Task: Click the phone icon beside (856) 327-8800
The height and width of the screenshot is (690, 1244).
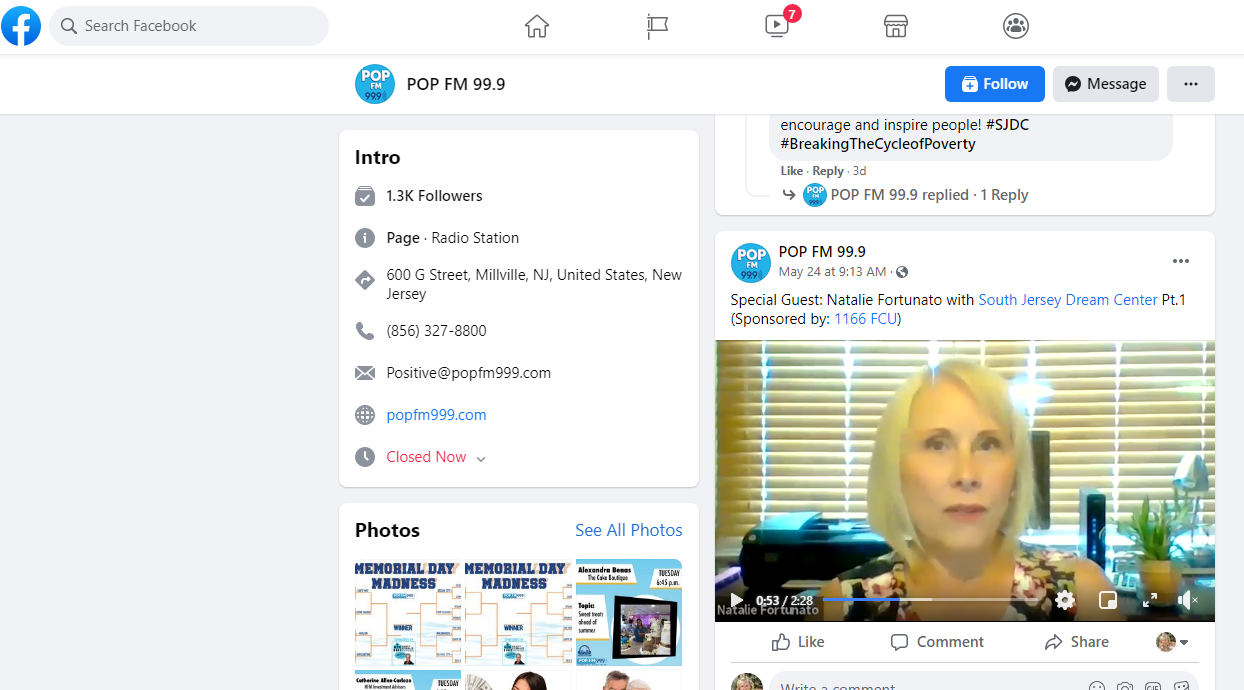Action: [365, 330]
